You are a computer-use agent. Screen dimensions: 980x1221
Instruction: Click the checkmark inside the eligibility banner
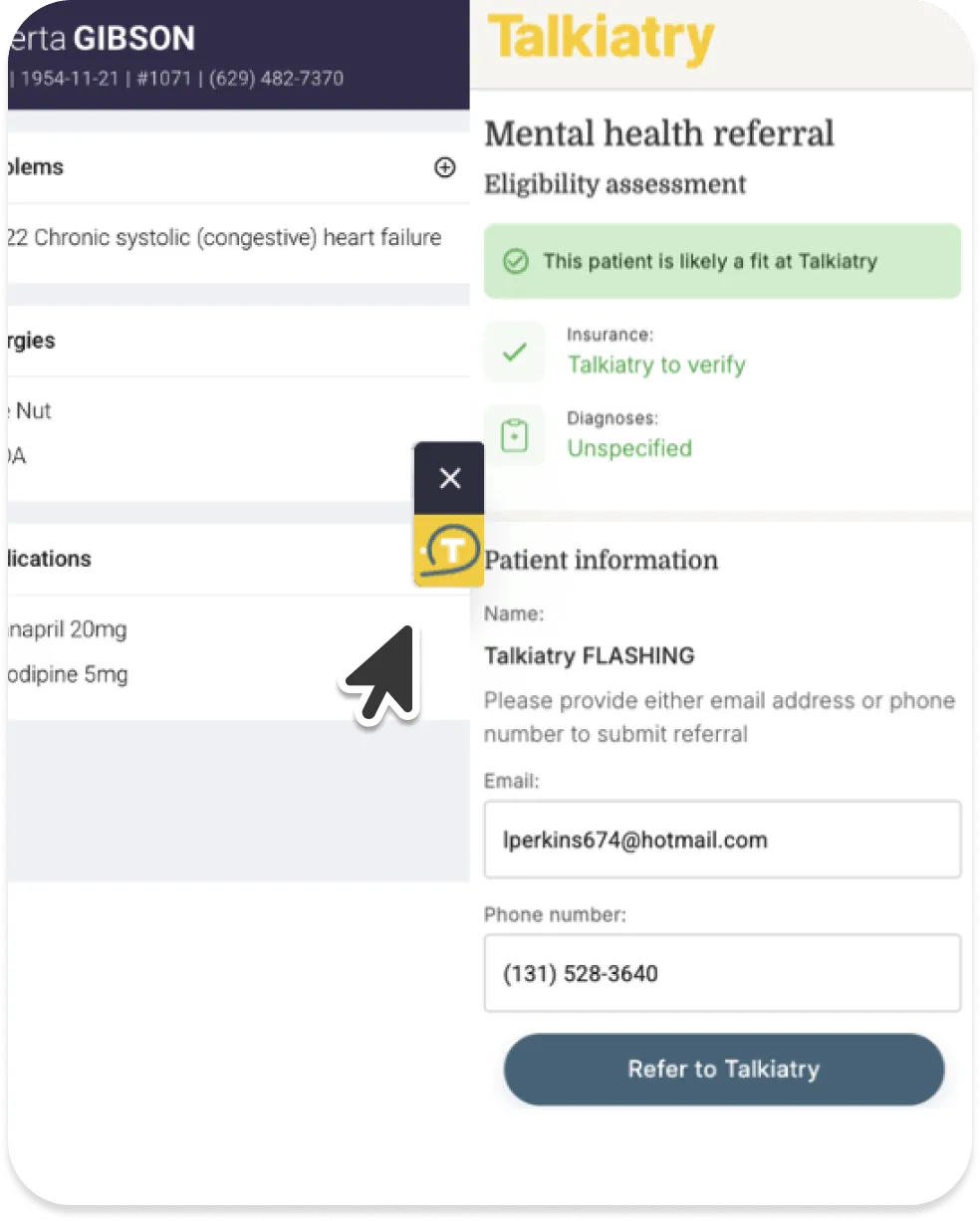(x=516, y=261)
